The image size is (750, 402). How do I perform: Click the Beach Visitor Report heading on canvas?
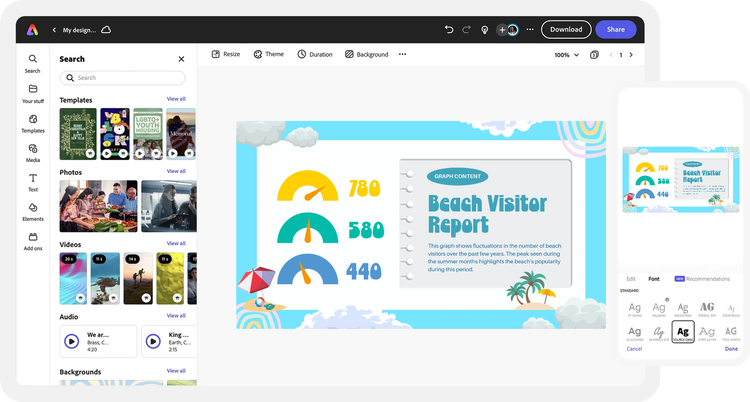(x=487, y=215)
